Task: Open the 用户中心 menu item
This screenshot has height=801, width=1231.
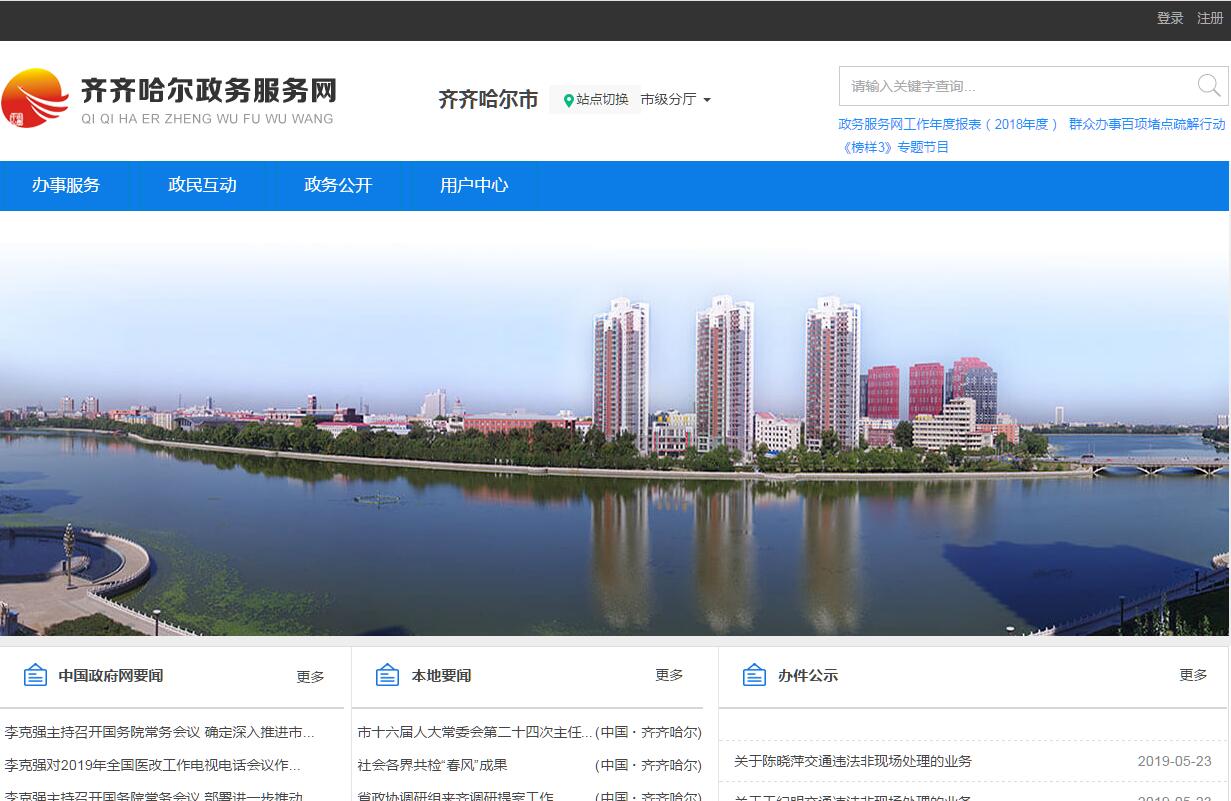Action: [x=474, y=185]
